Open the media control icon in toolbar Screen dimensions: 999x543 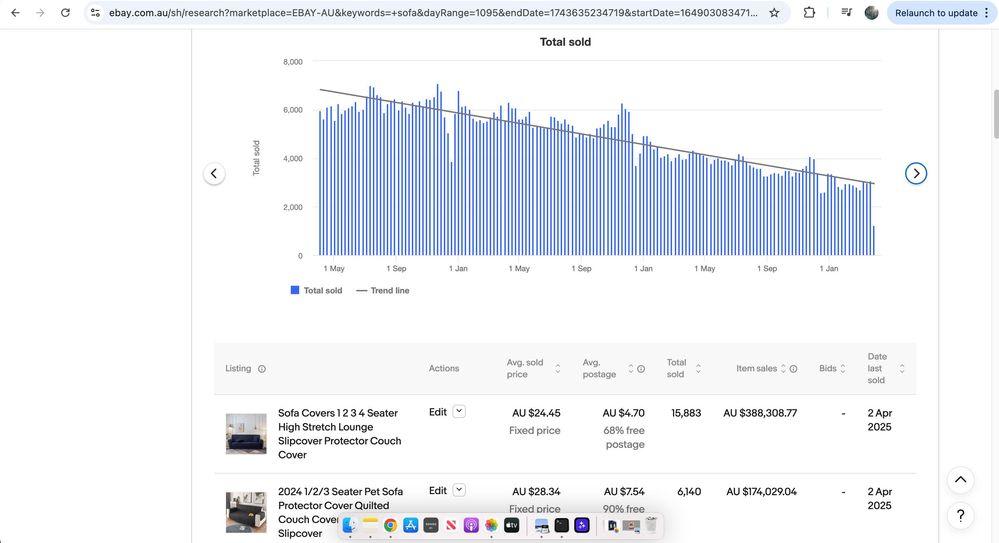point(846,13)
